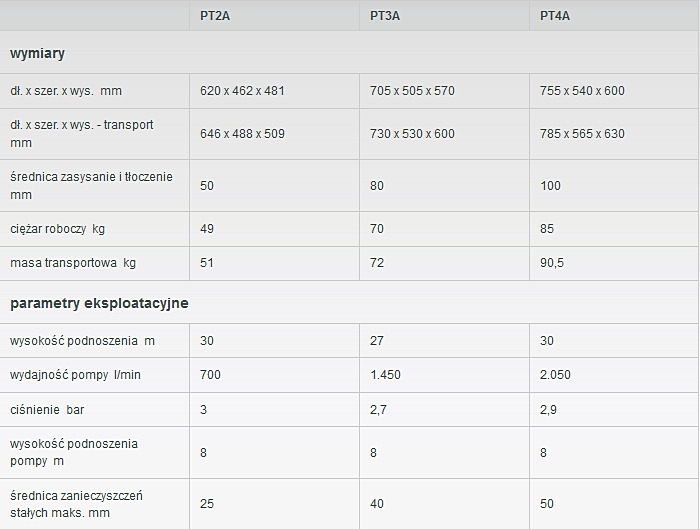Select the 'parametry eksploatacyjne' section heading

coord(99,302)
